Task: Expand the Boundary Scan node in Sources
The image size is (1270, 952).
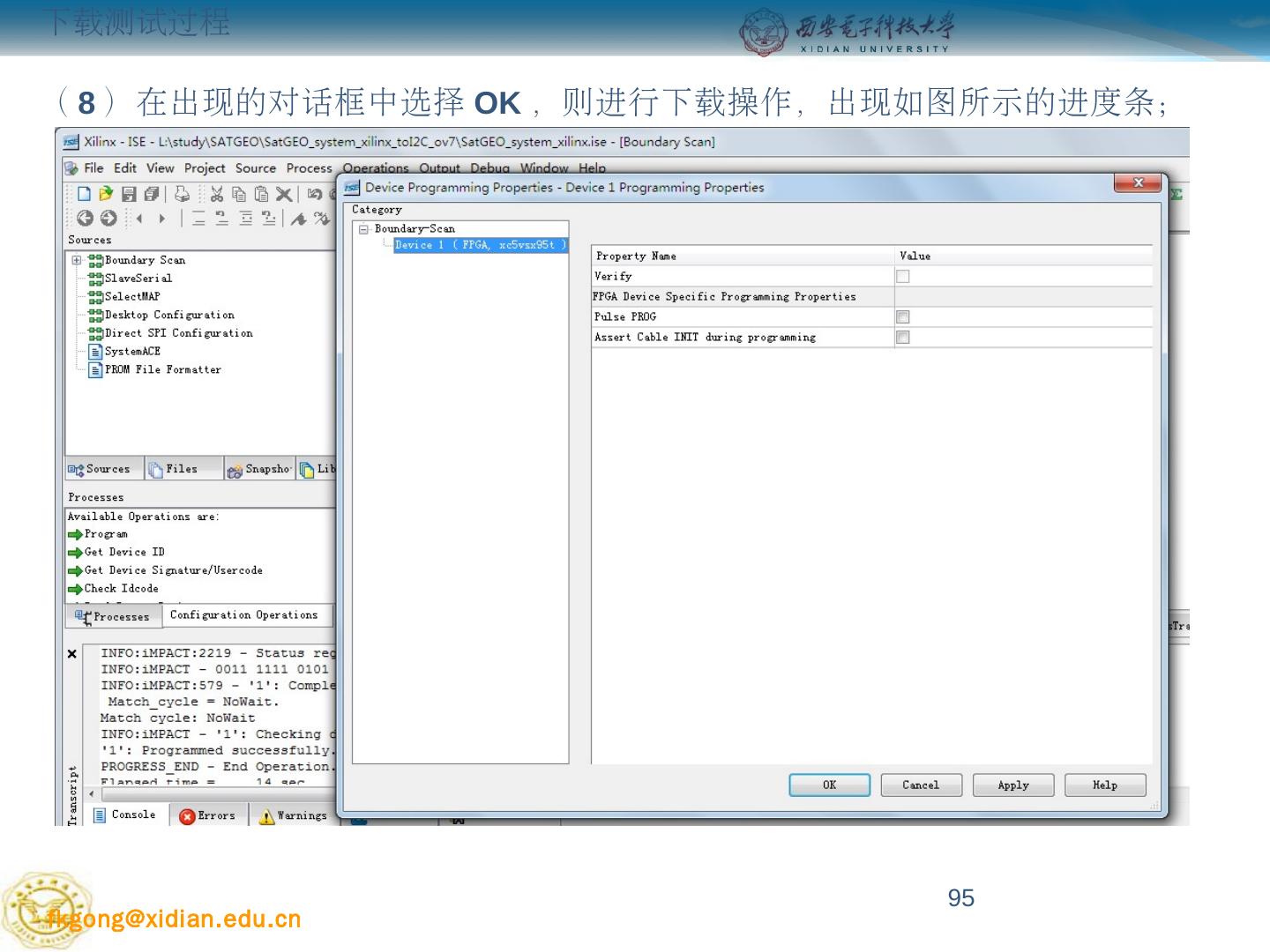Action: [77, 261]
